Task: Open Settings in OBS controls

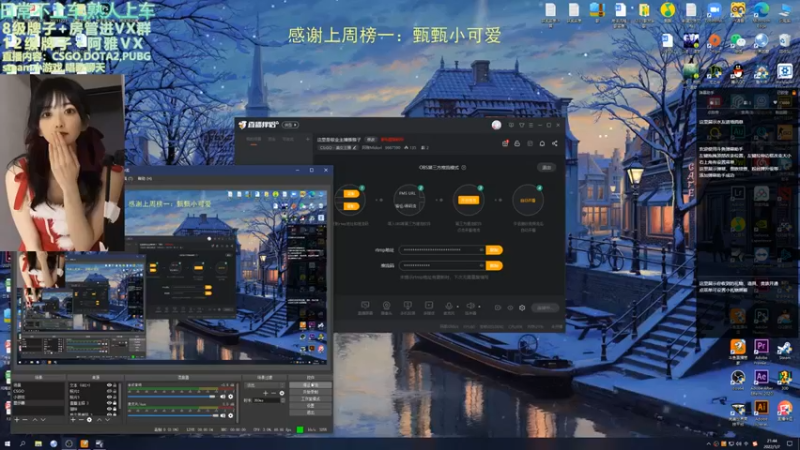Action: click(x=310, y=406)
